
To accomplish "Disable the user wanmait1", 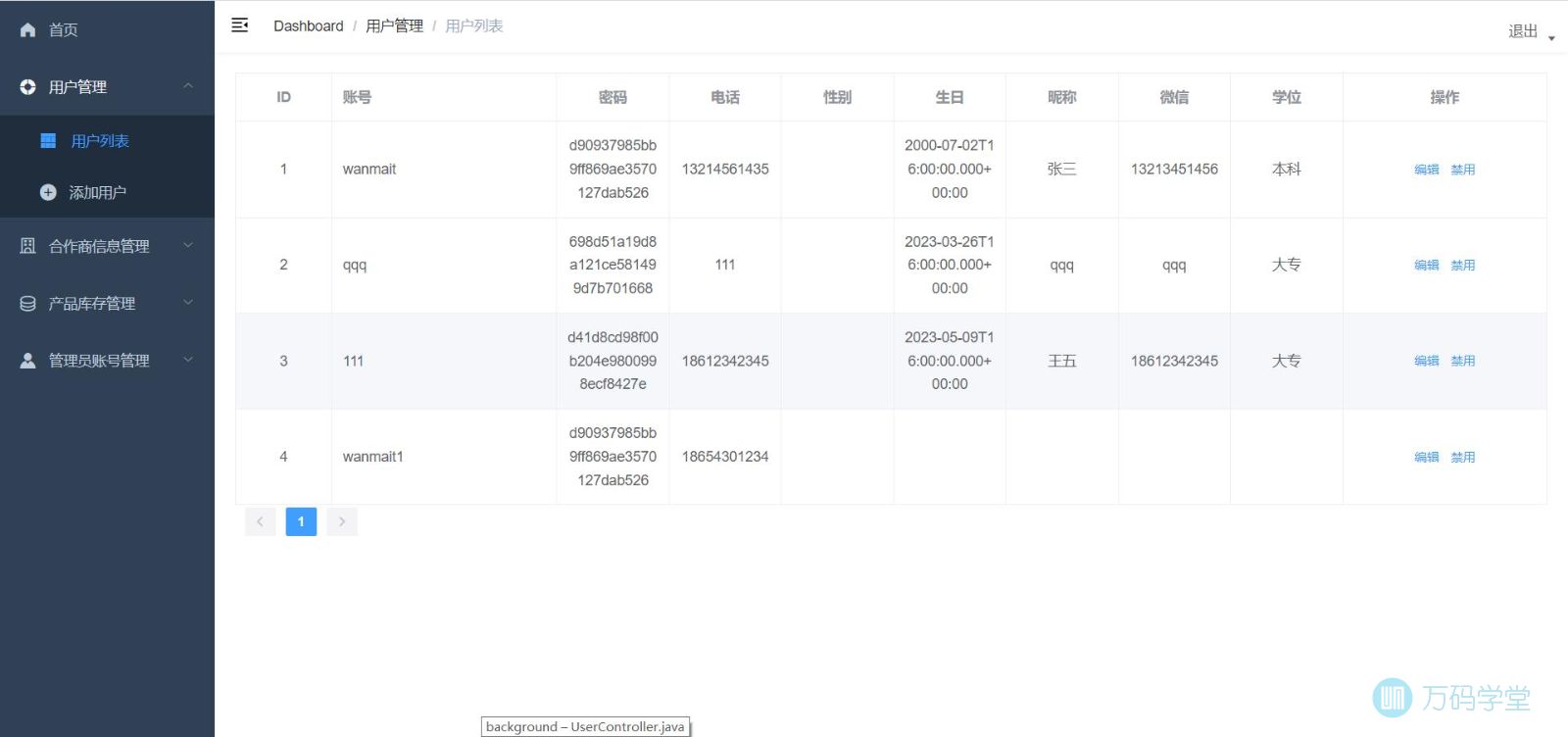I will click(x=1462, y=458).
